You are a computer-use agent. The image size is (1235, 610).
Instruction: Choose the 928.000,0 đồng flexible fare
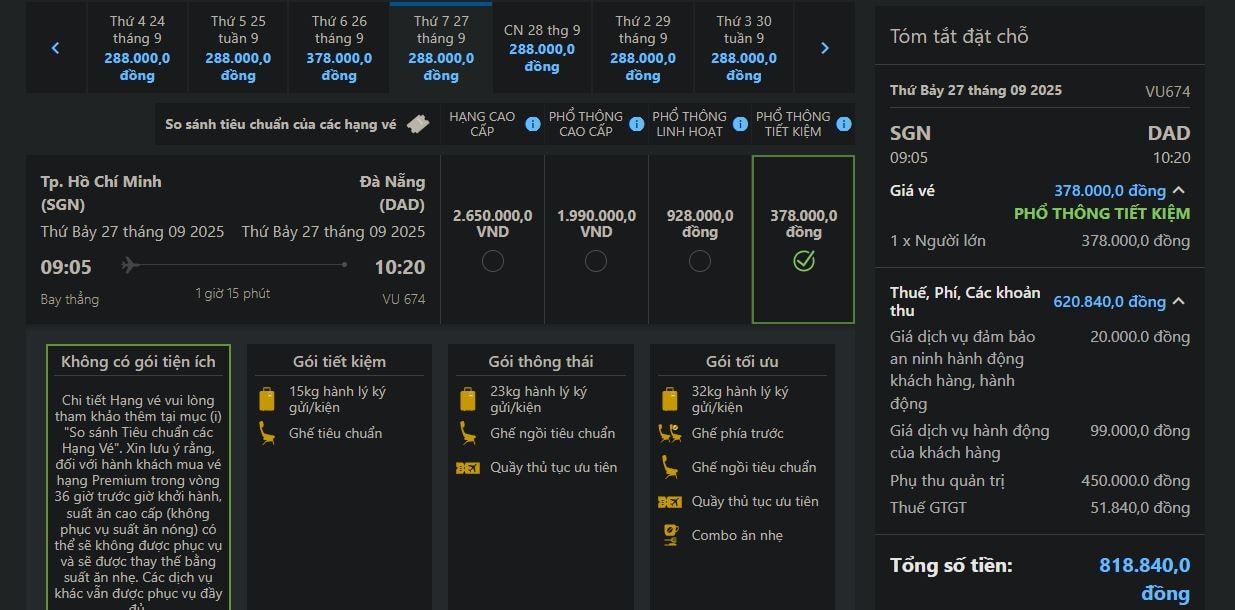700,261
